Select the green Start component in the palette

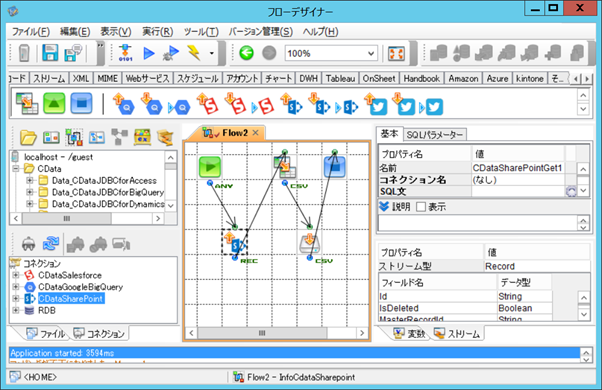pyautogui.click(x=54, y=103)
